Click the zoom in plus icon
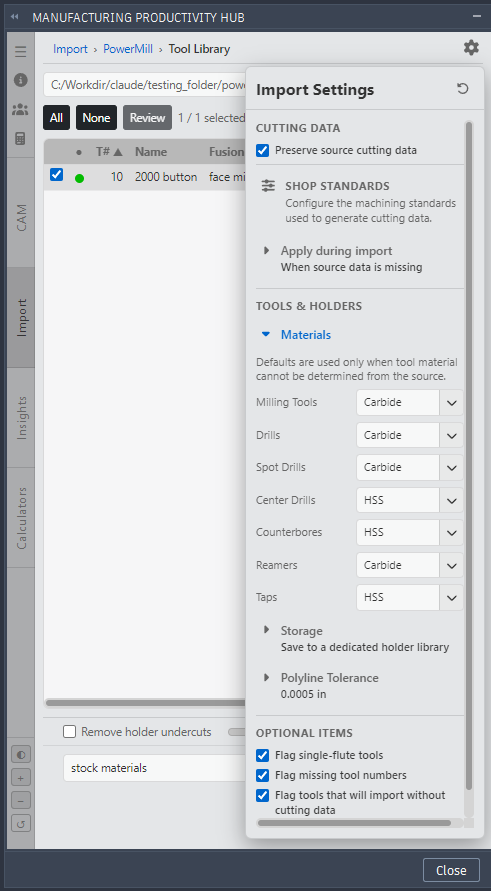 [x=21, y=777]
